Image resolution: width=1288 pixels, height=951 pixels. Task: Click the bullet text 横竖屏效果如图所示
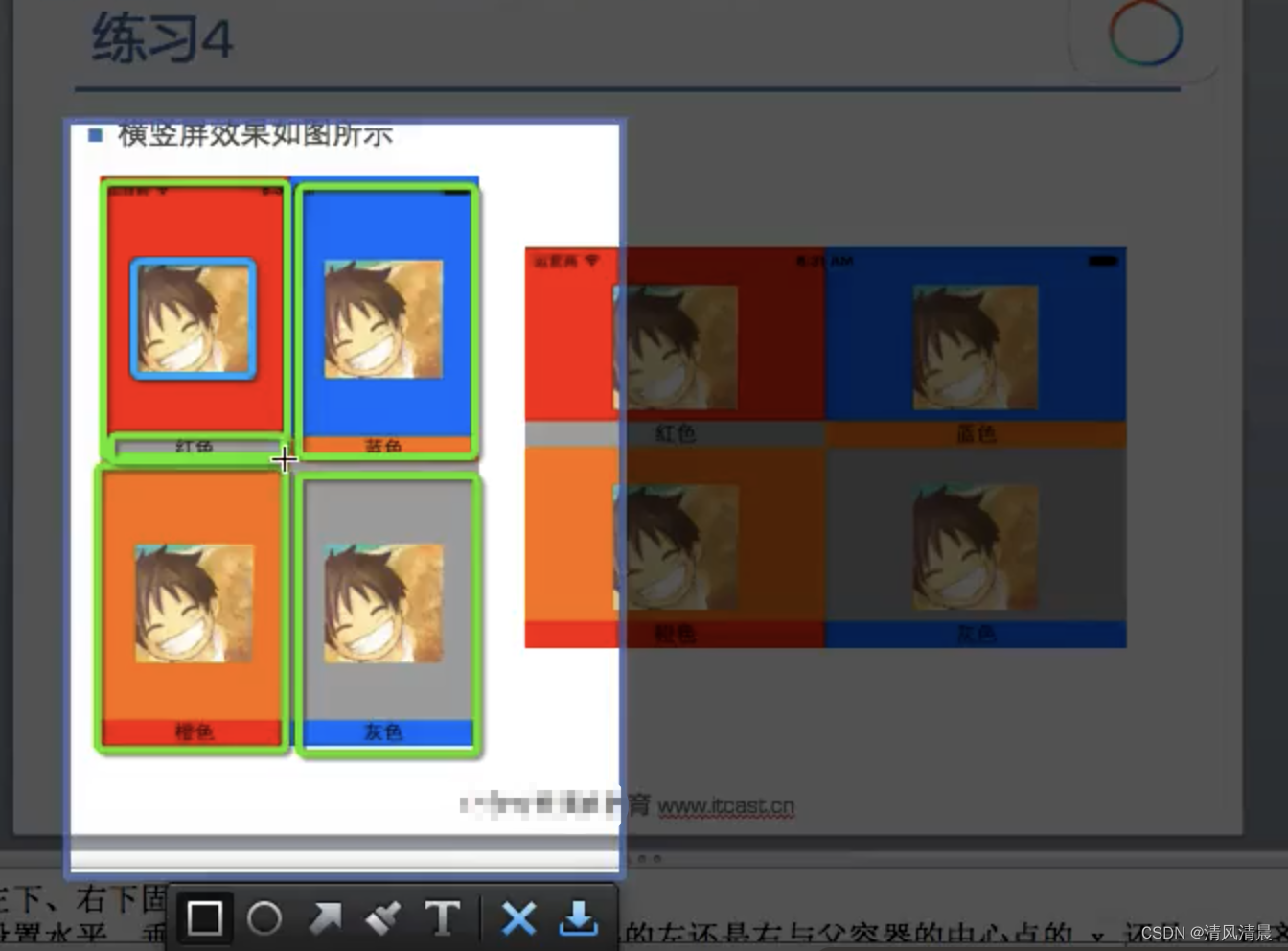pyautogui.click(x=255, y=135)
